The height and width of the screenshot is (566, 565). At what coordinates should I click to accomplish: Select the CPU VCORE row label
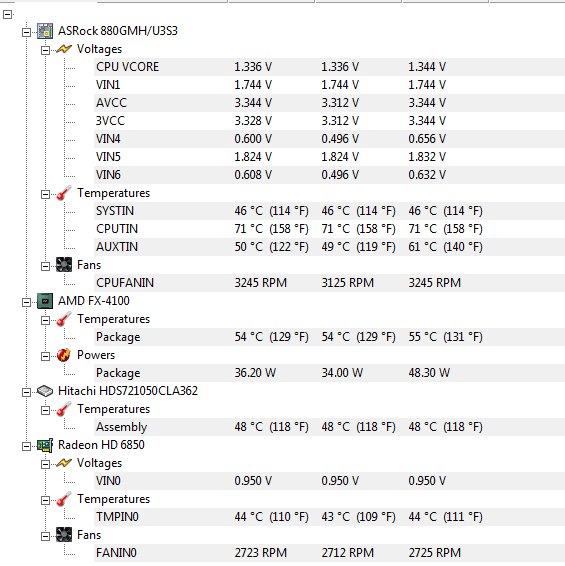tap(127, 67)
